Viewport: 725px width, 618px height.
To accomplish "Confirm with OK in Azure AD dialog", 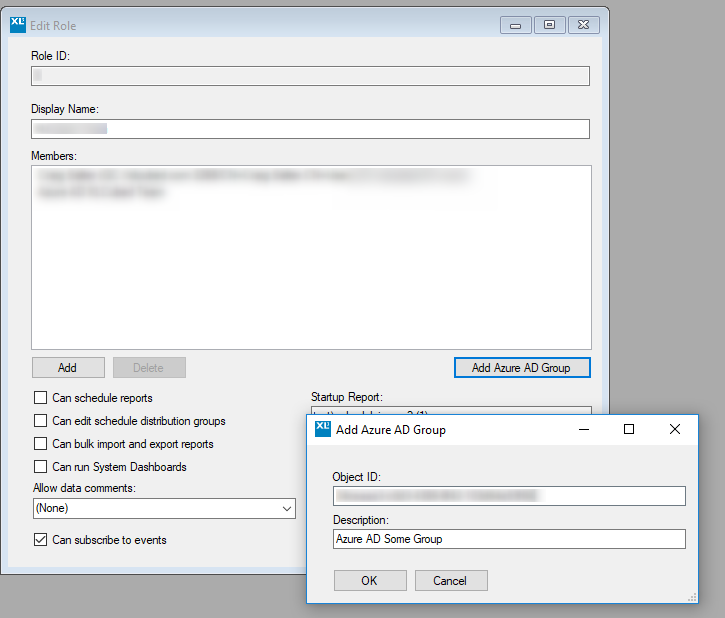I will click(x=370, y=581).
